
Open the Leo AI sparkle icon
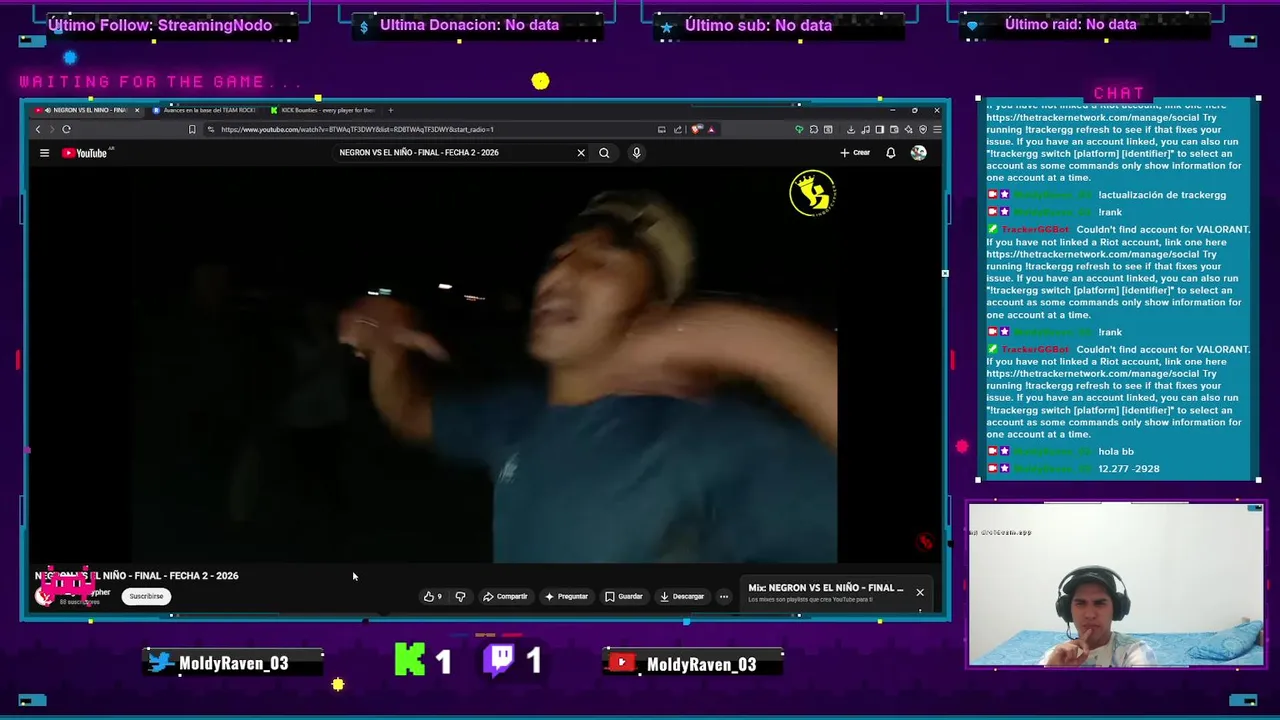pos(909,129)
